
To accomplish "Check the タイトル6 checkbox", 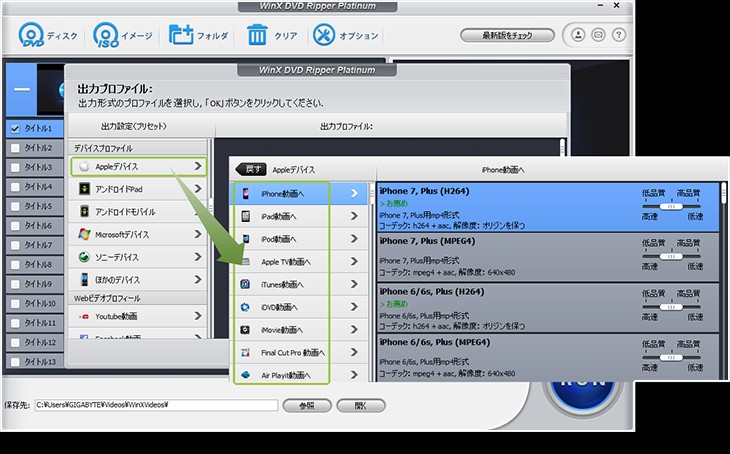I will [15, 226].
